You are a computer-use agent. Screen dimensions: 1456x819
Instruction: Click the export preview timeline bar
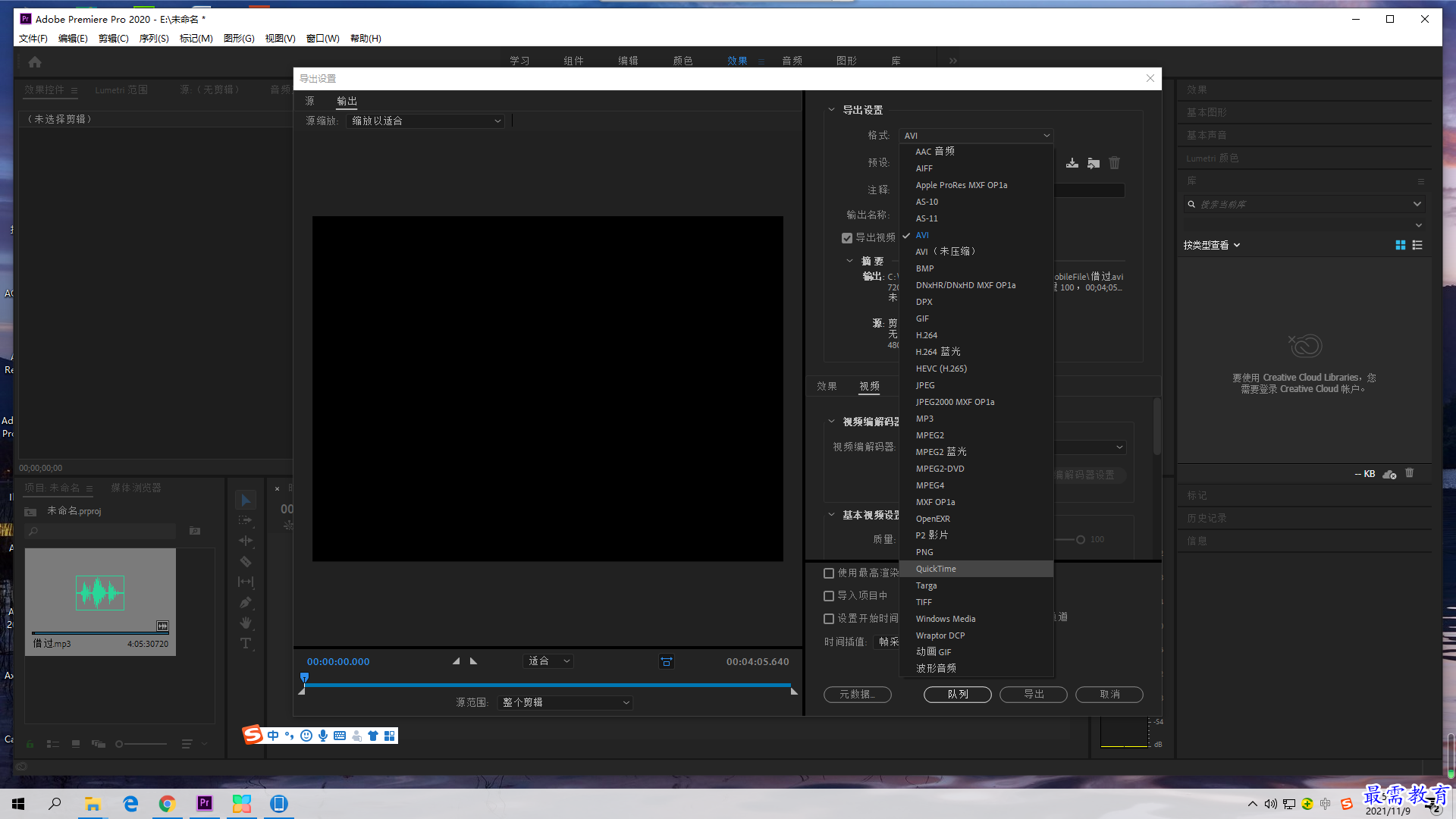[x=547, y=685]
